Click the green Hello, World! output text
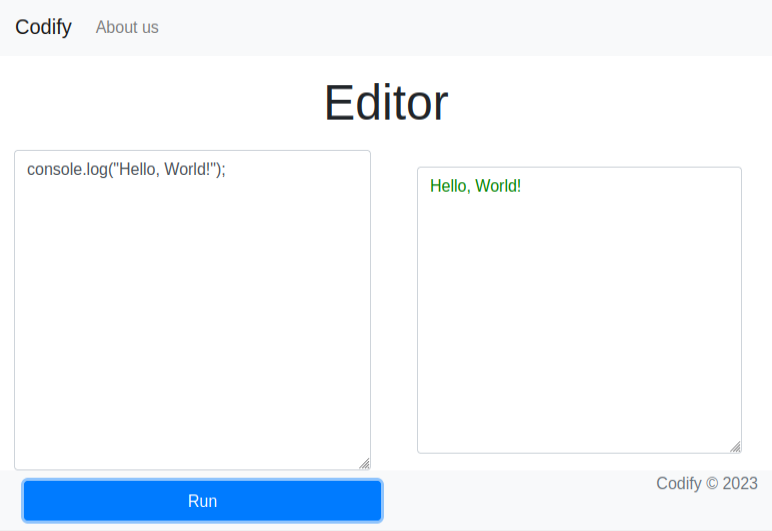This screenshot has width=772, height=531. [475, 186]
